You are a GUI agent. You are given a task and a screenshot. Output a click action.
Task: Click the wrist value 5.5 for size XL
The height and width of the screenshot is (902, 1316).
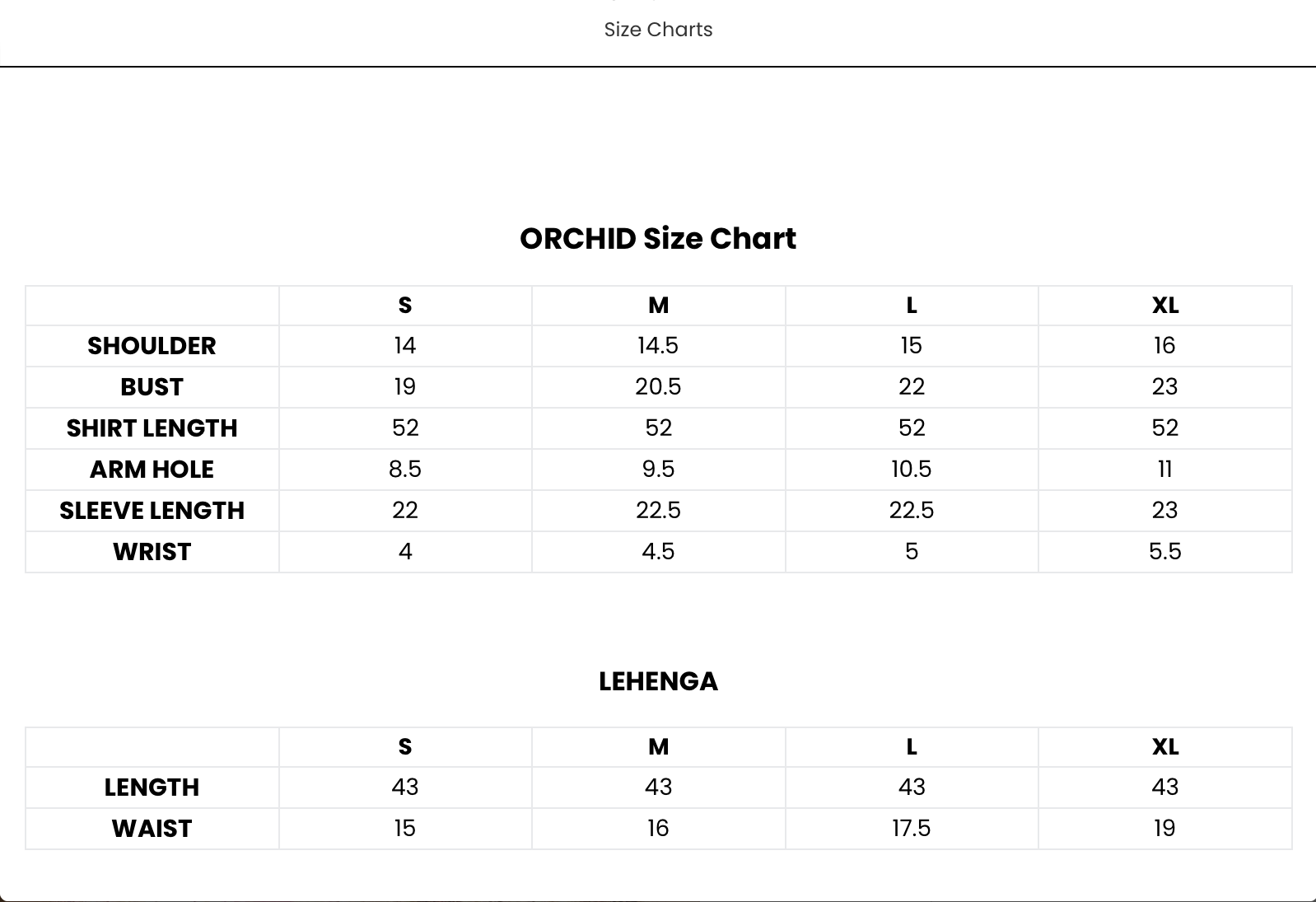point(1164,552)
